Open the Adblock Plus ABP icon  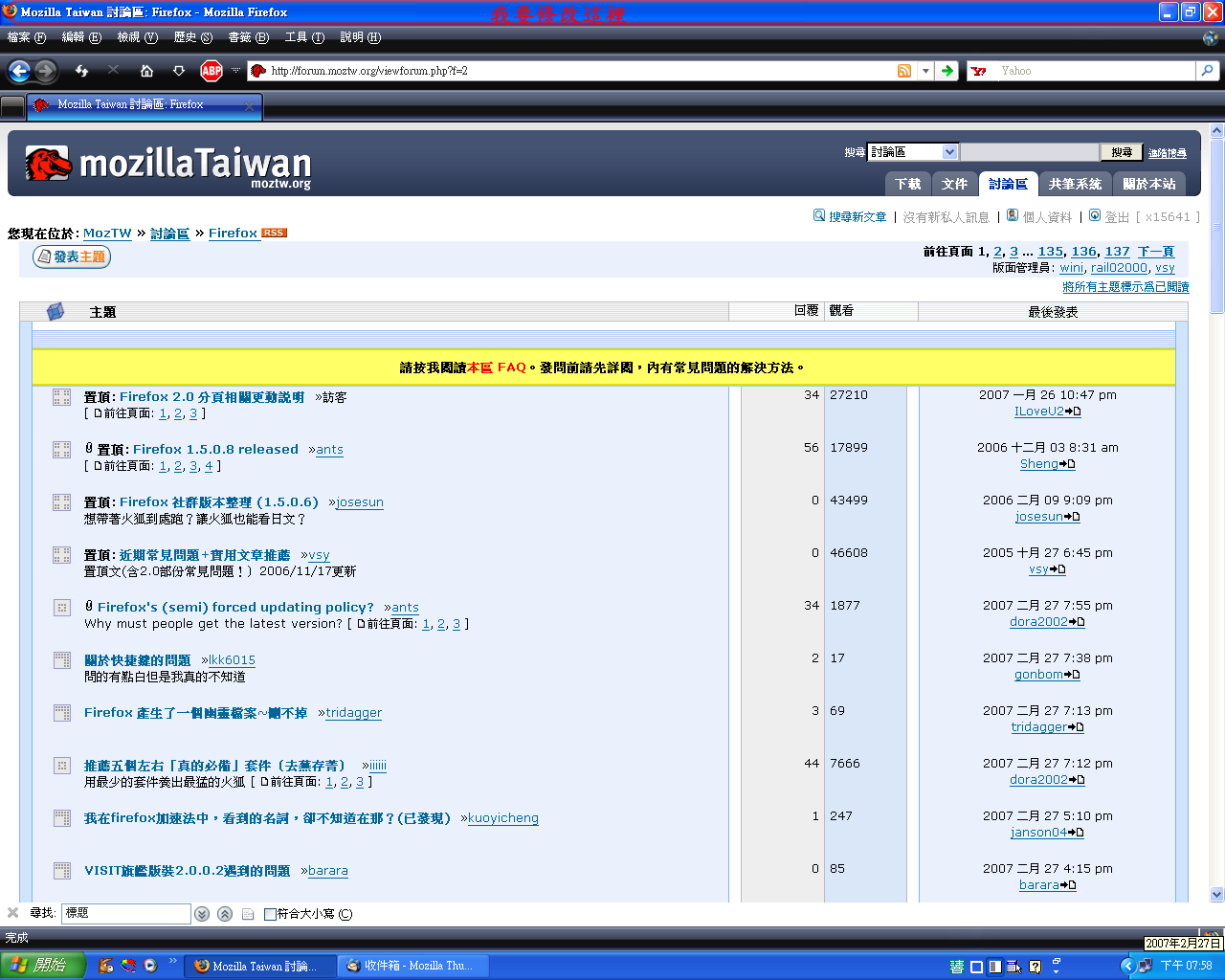(212, 71)
